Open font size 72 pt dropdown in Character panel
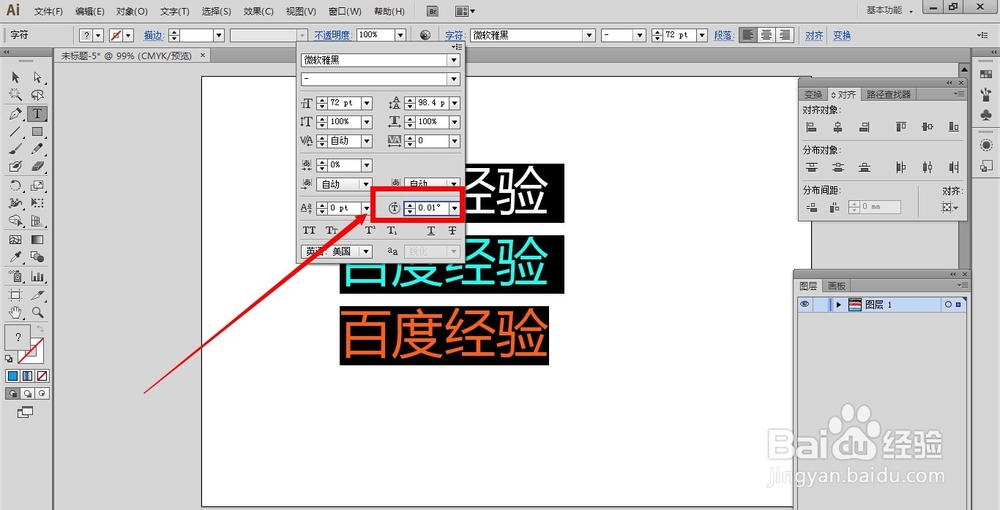Screen dimensions: 1000x510 click(367, 103)
